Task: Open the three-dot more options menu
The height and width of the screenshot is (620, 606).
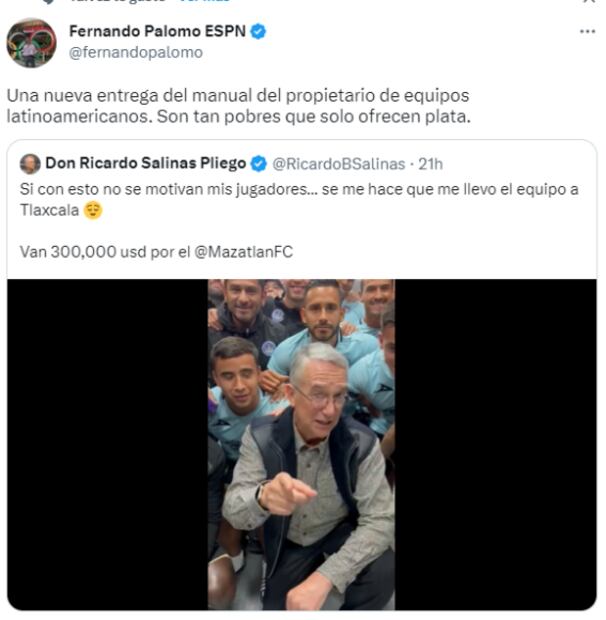Action: (x=587, y=32)
